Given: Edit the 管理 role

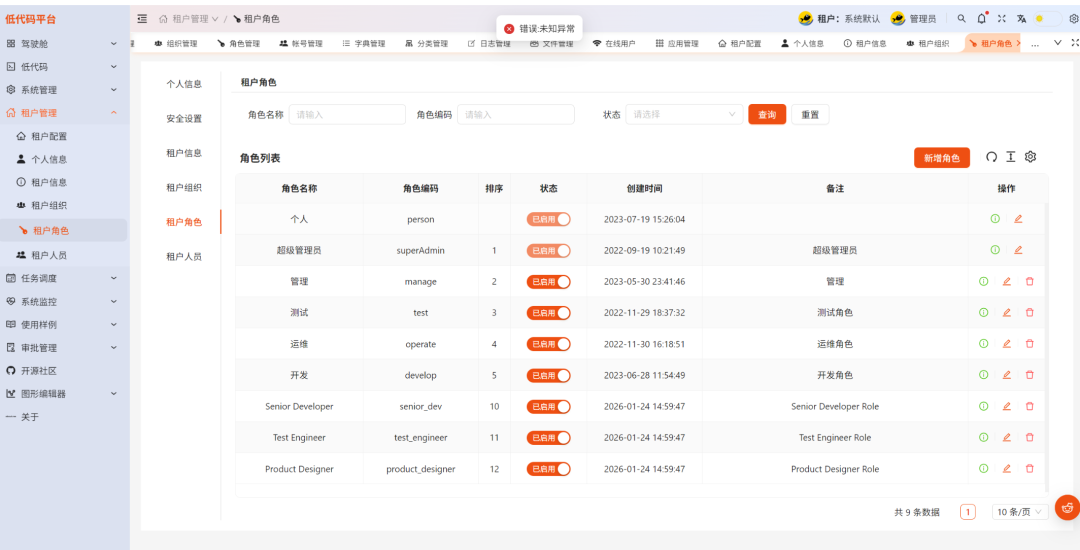Looking at the screenshot, I should point(1006,282).
